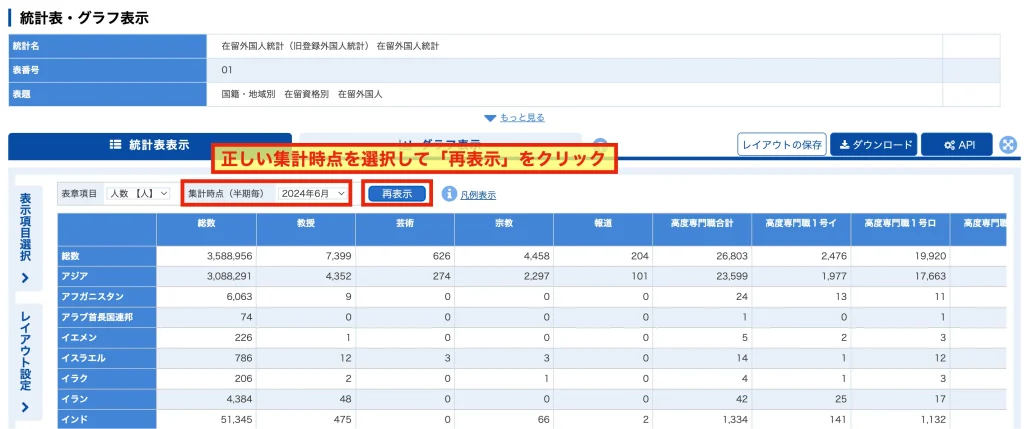Open the 集計時点 2024年6月 dropdown

[x=312, y=193]
